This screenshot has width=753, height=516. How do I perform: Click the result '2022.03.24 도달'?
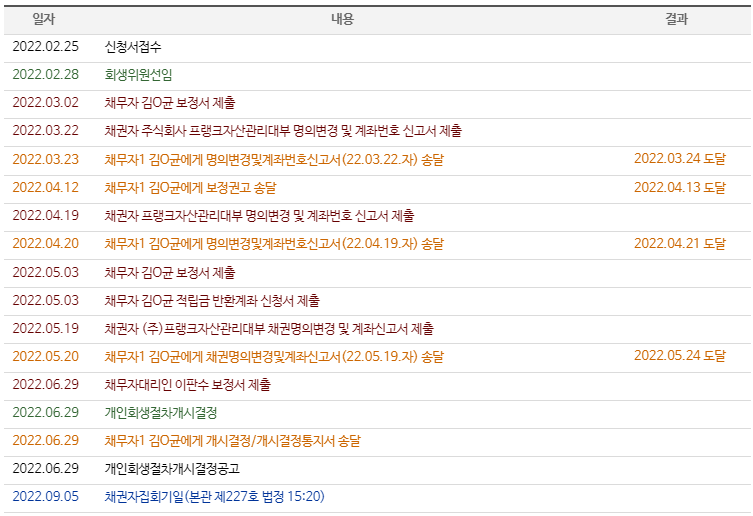(x=680, y=159)
